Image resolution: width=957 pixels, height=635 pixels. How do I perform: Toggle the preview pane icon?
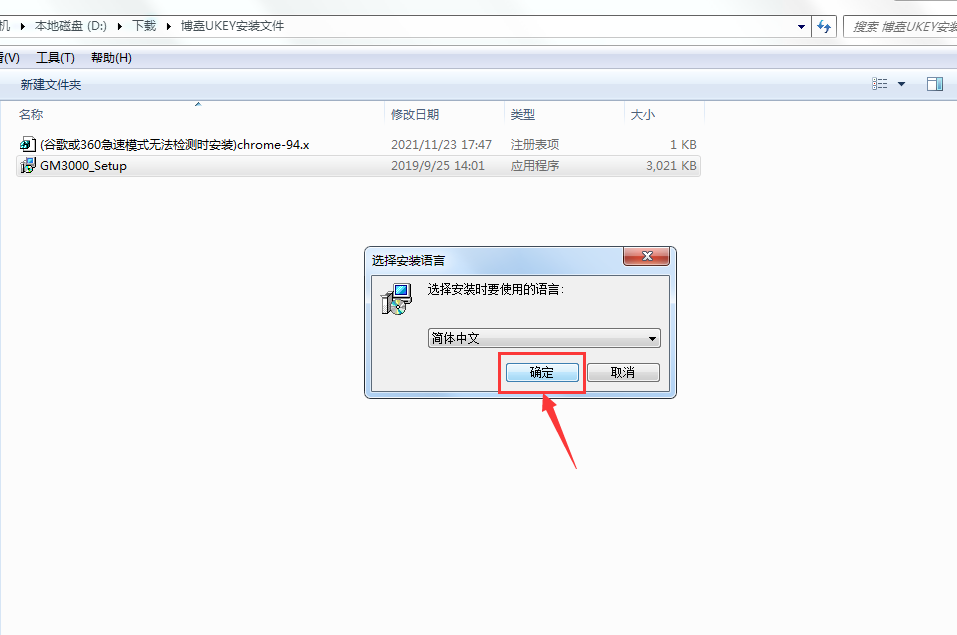coord(934,84)
